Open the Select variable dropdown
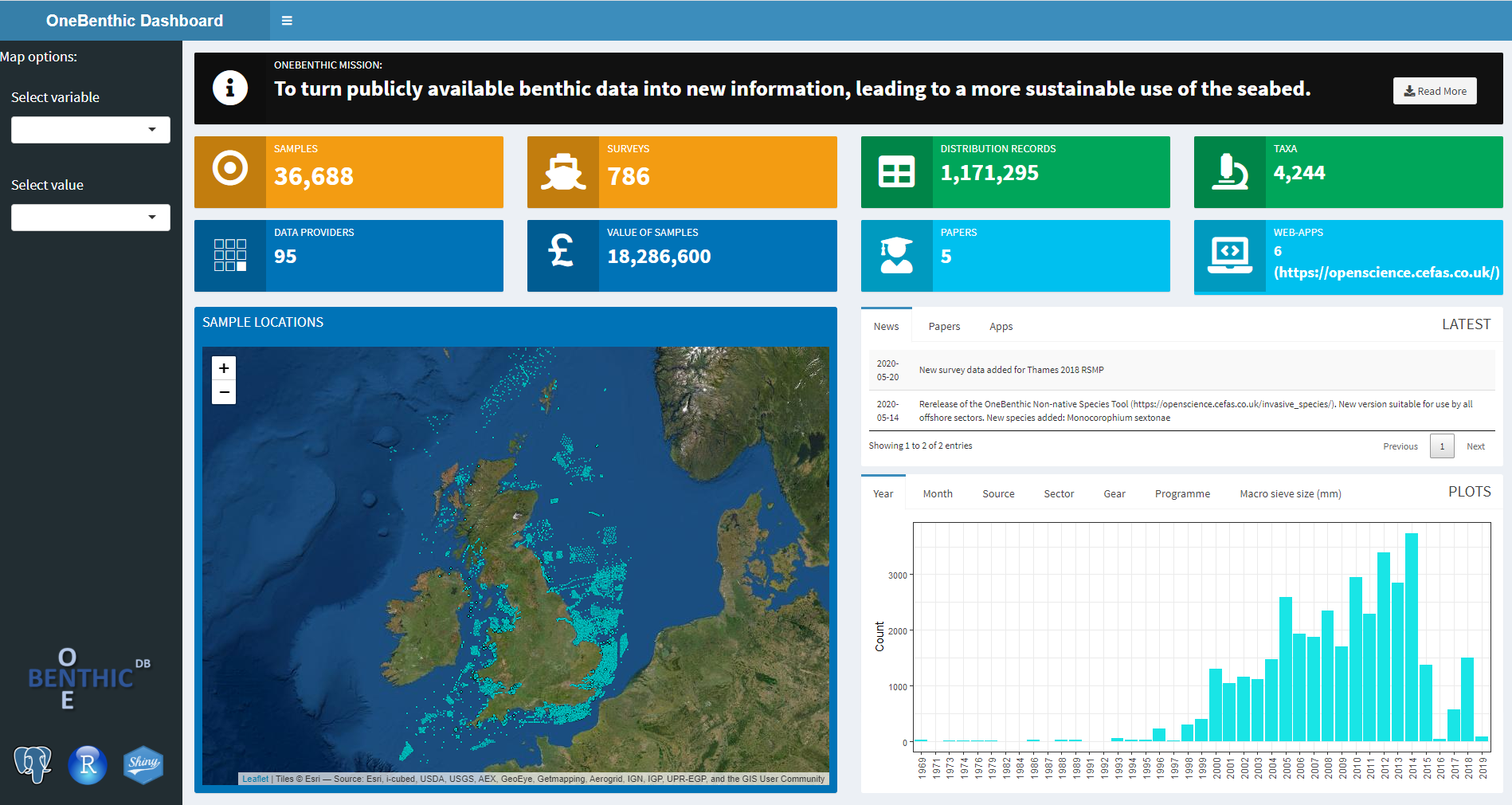 click(91, 130)
